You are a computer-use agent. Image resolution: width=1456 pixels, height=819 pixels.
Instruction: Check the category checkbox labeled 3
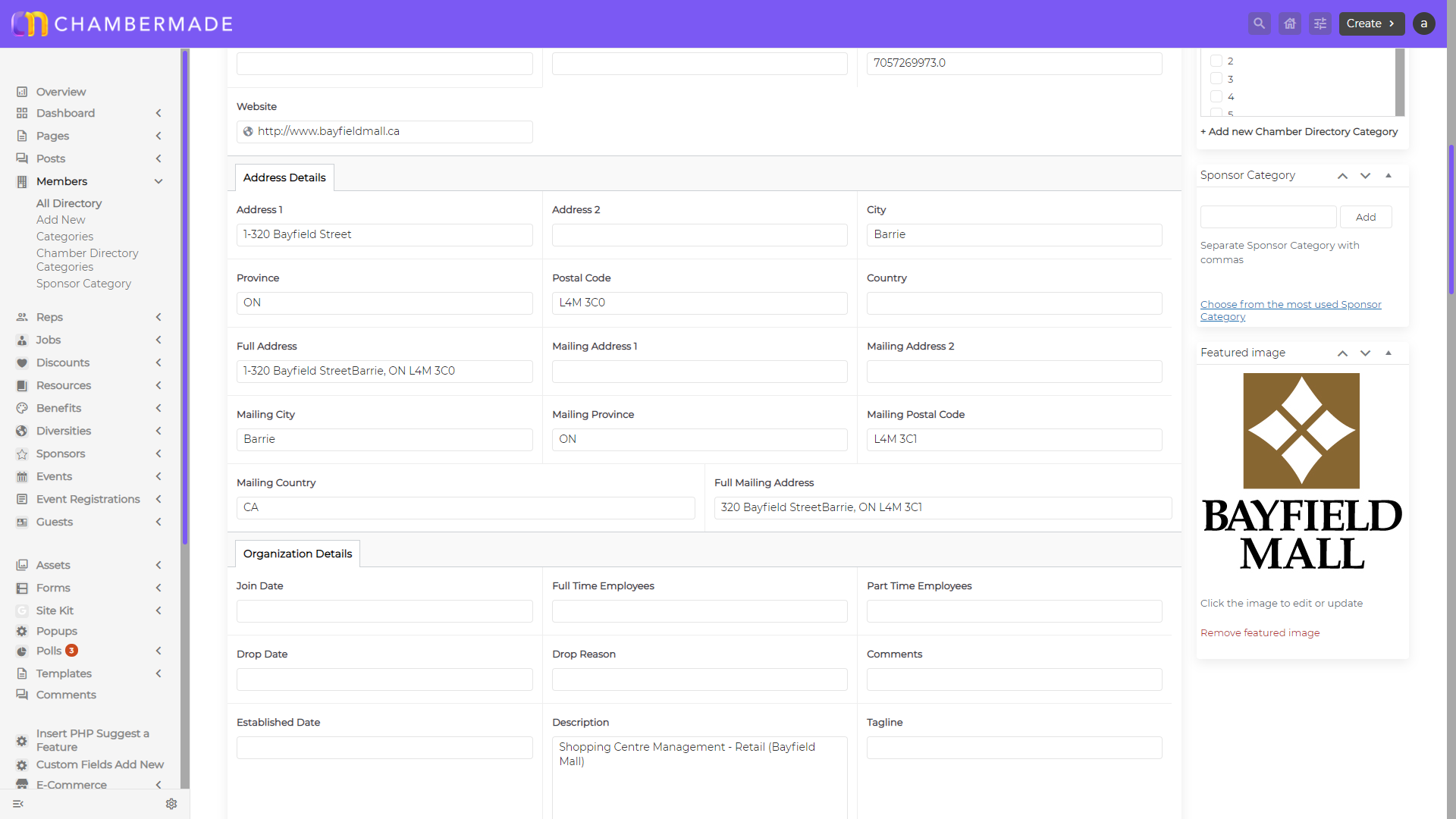tap(1216, 78)
